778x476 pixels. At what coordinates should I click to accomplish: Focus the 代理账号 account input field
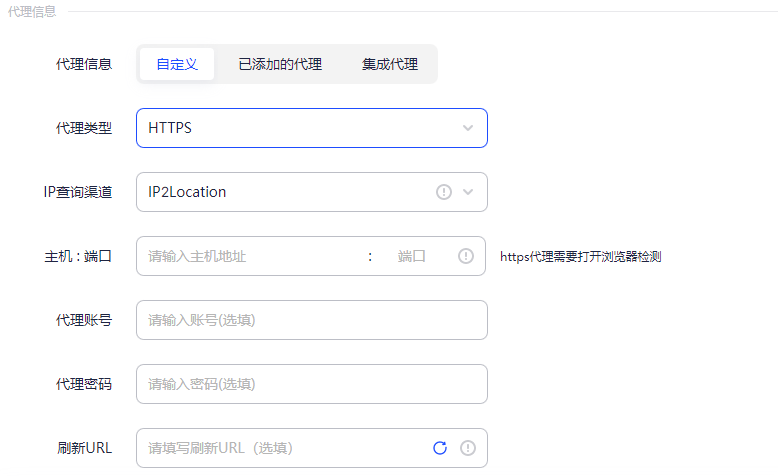[311, 320]
